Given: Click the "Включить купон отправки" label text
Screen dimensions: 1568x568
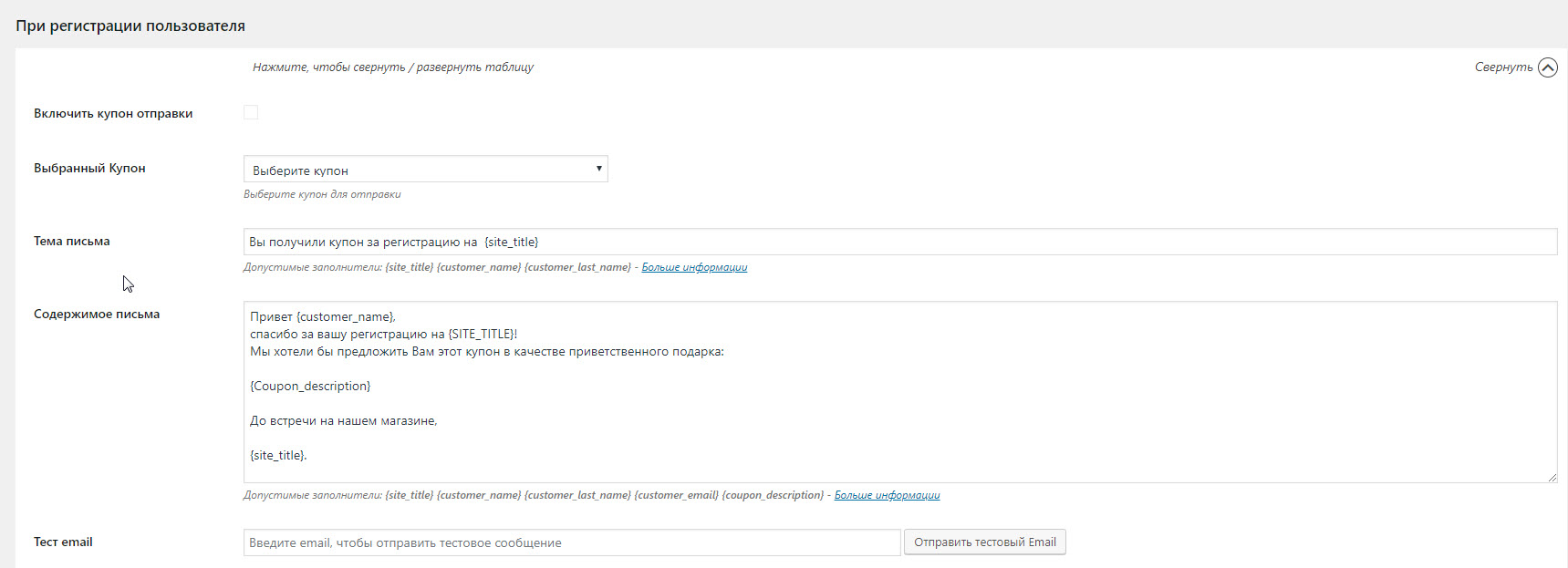Looking at the screenshot, I should pos(113,114).
